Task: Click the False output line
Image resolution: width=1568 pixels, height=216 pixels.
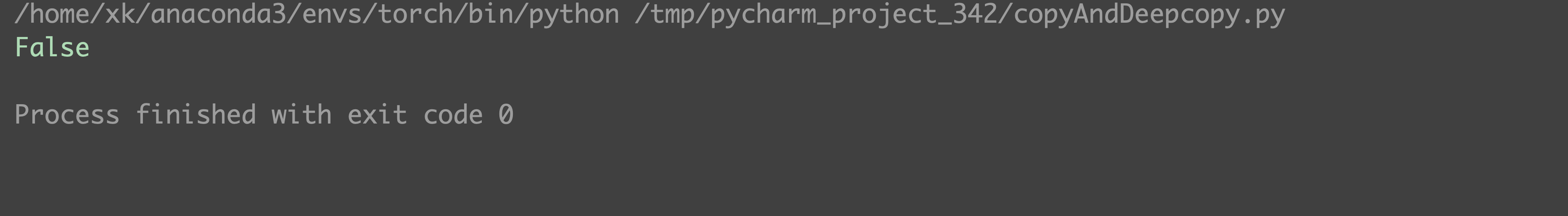Action: 53,47
